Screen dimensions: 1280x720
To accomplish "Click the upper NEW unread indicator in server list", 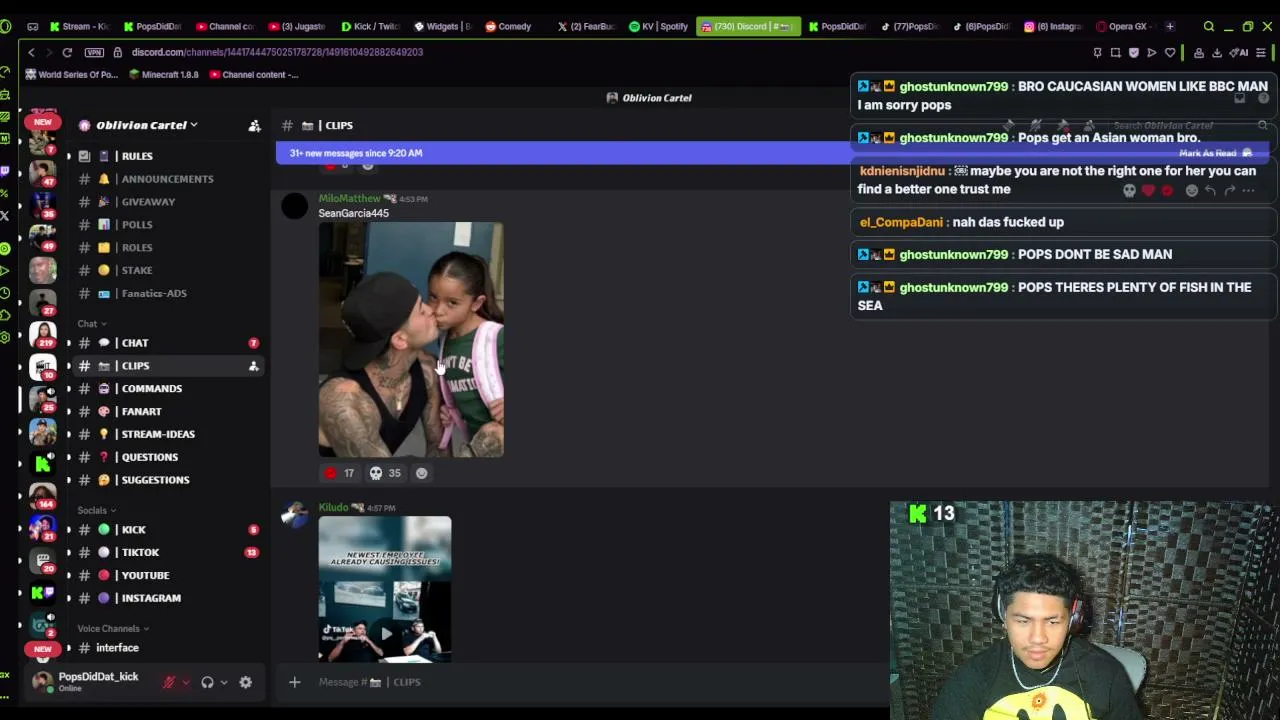I will (x=42, y=122).
